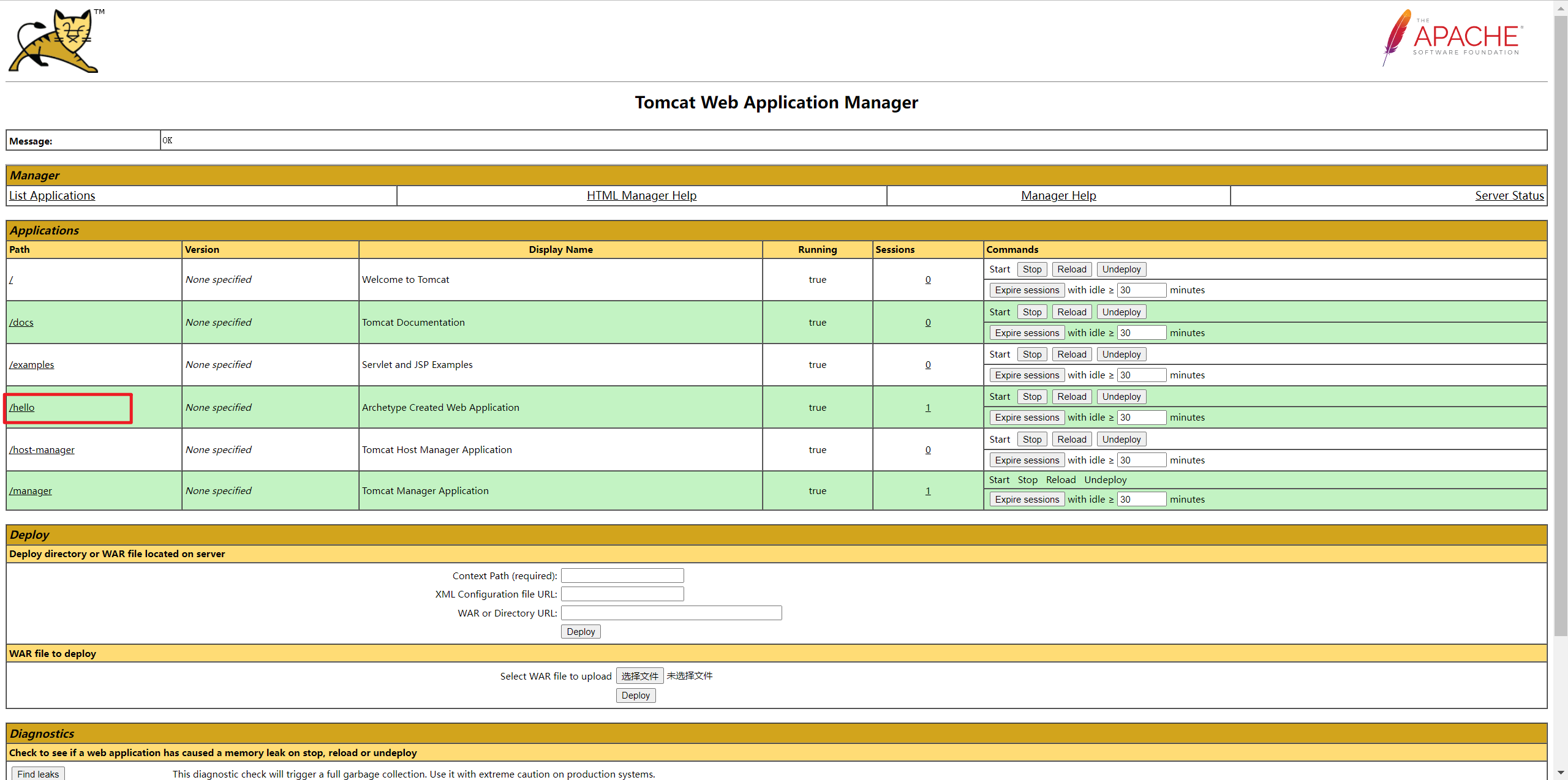Reload the /host-manager application
This screenshot has height=780, width=1568.
(x=1072, y=440)
